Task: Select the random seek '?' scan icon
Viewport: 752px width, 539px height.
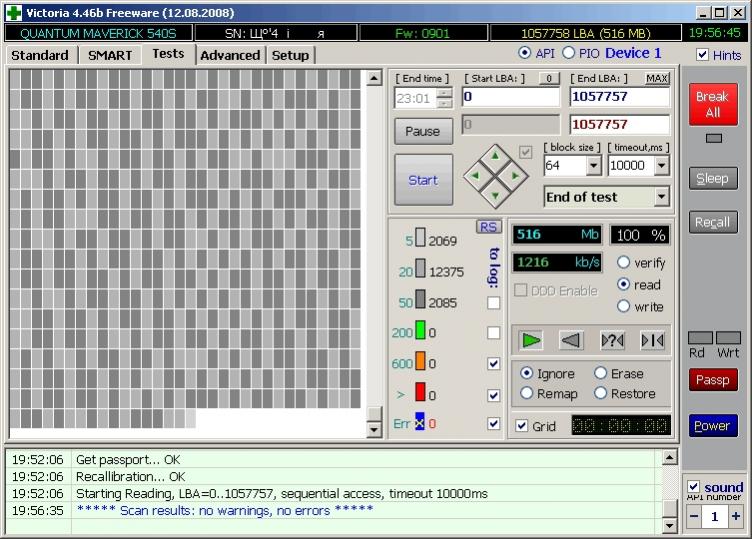Action: pos(612,340)
